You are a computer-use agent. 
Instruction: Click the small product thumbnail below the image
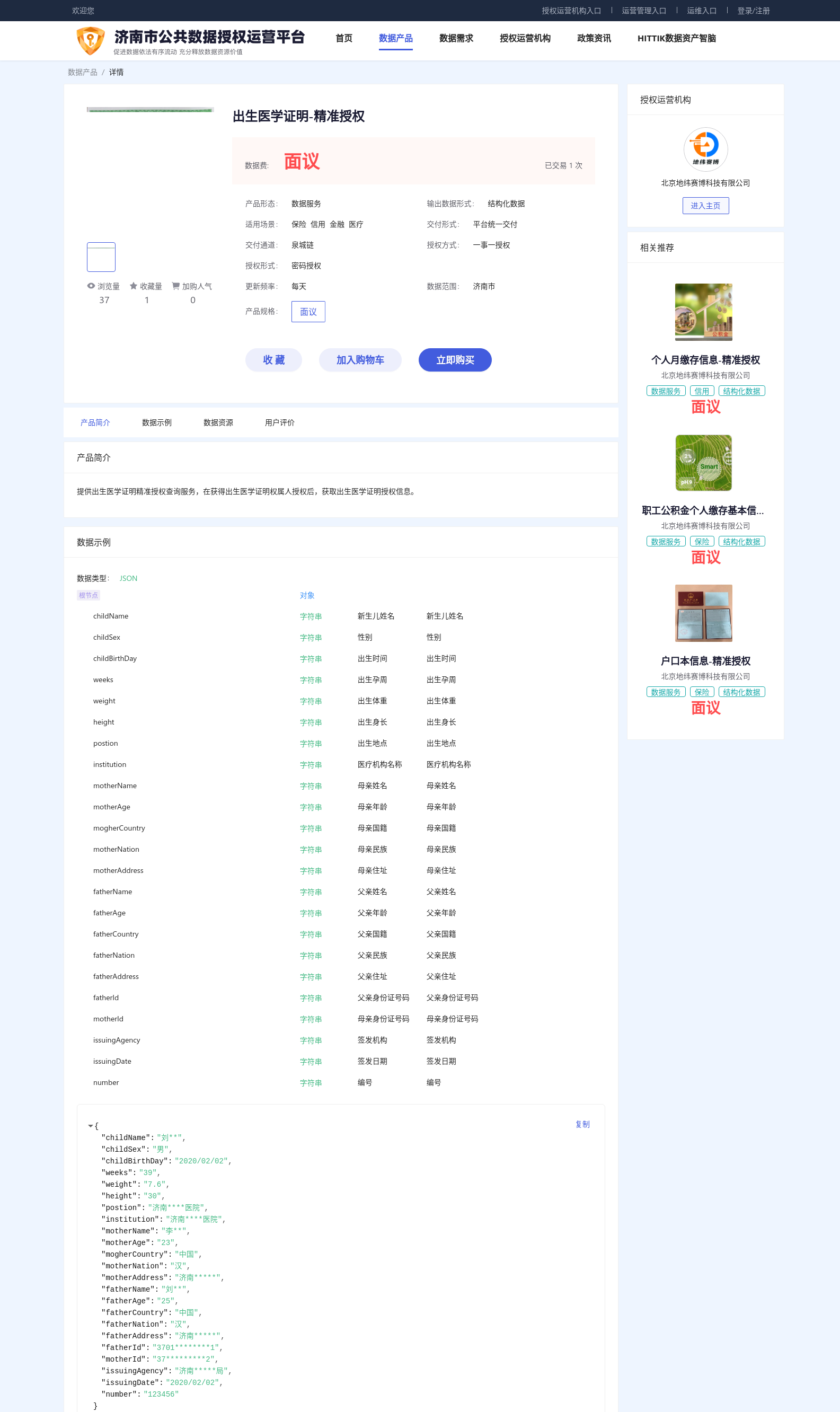click(x=101, y=257)
